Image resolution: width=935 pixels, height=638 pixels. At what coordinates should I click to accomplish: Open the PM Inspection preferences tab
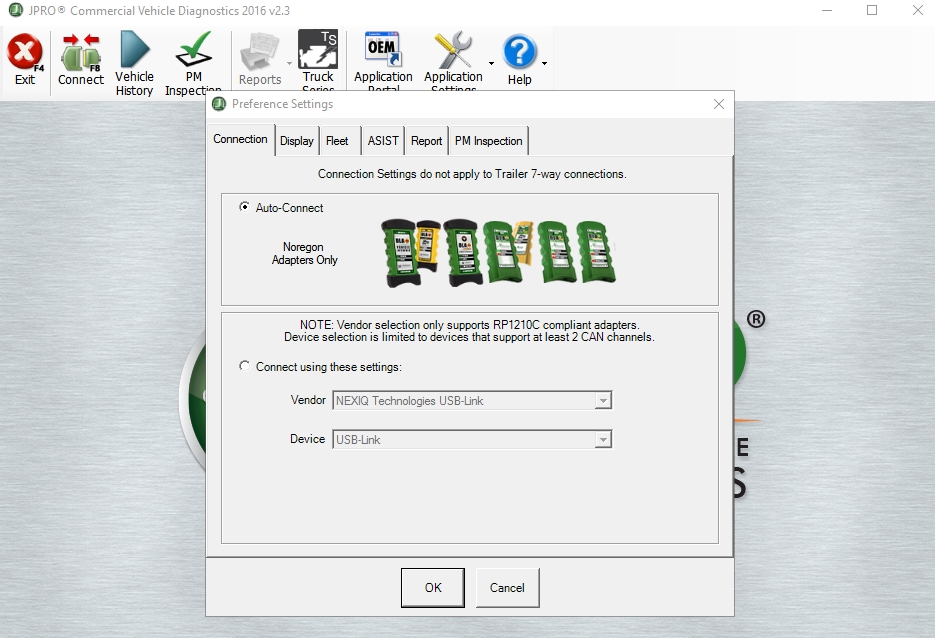(488, 141)
